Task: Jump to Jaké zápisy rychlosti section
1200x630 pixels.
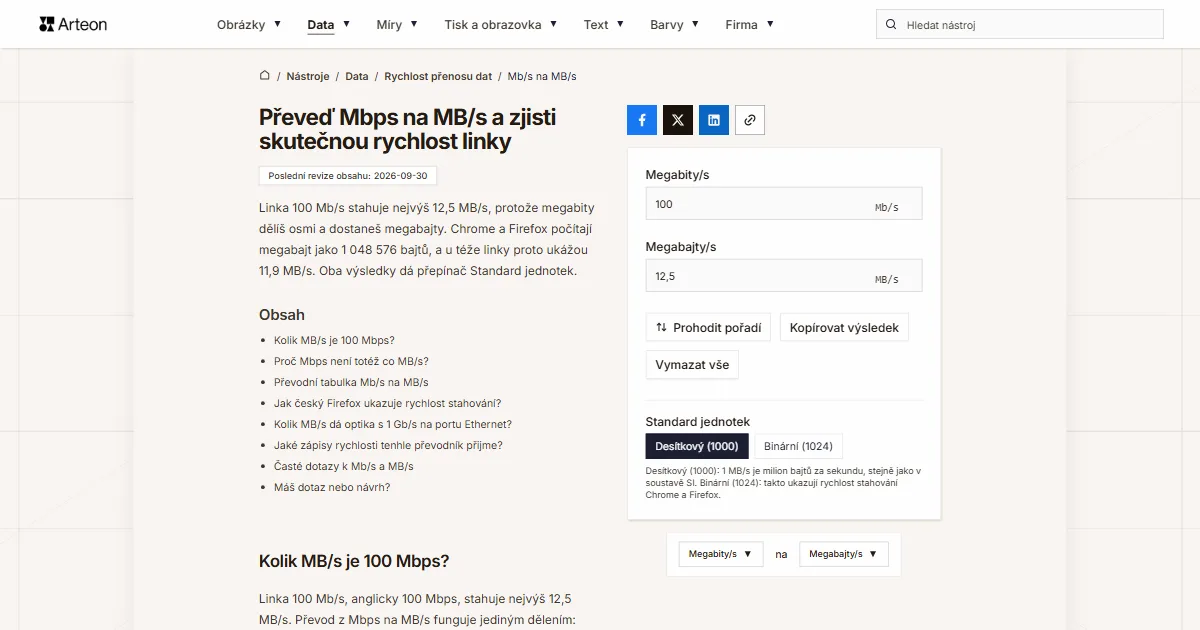Action: click(388, 445)
